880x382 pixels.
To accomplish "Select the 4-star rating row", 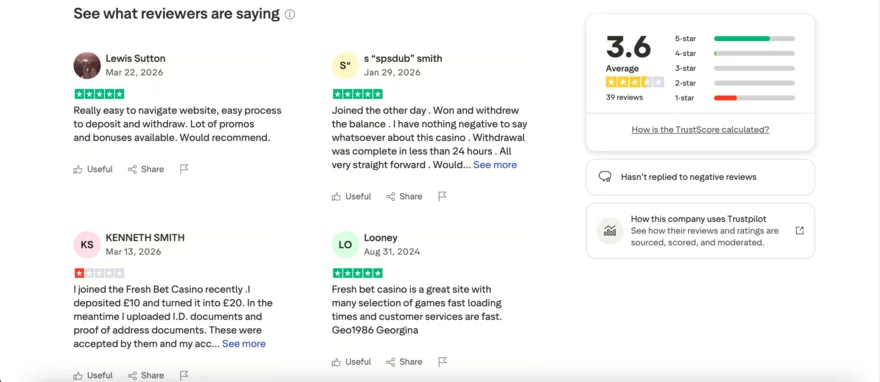I will click(x=734, y=53).
